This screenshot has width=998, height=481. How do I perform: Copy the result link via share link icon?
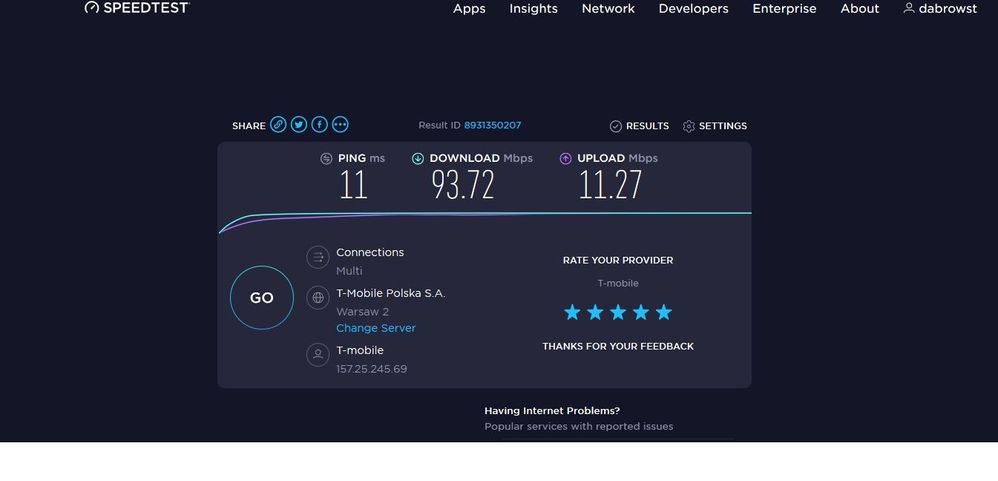[278, 124]
